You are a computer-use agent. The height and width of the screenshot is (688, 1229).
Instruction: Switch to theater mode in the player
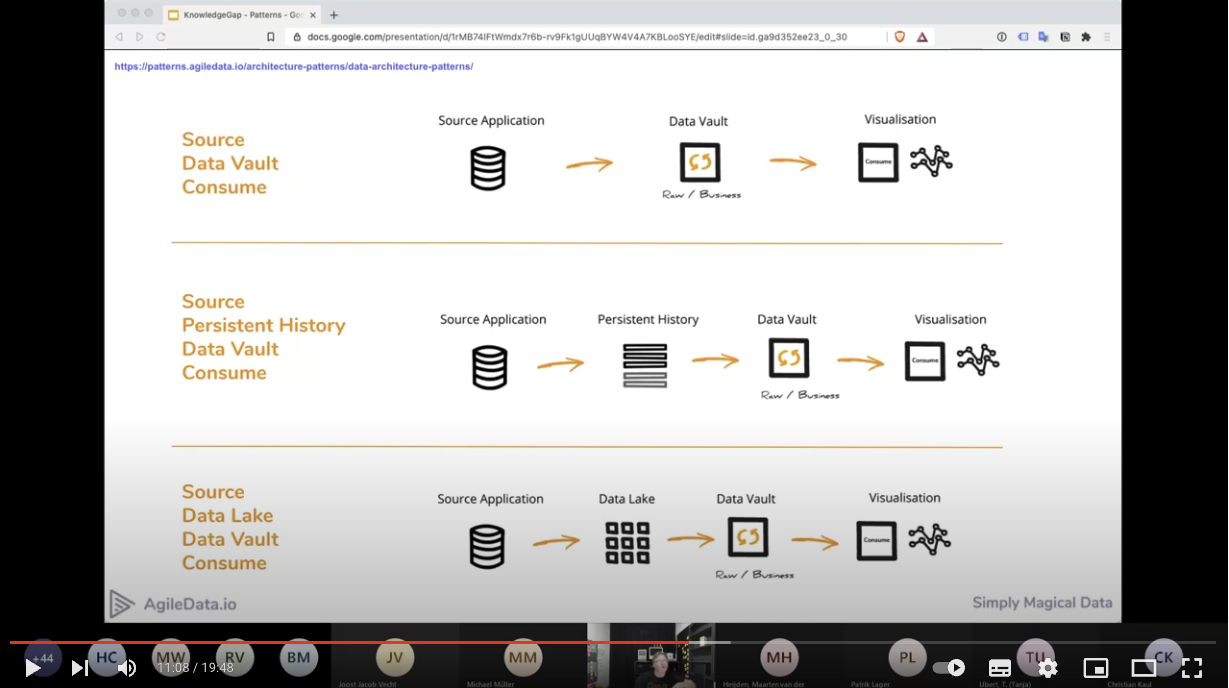pyautogui.click(x=1143, y=668)
